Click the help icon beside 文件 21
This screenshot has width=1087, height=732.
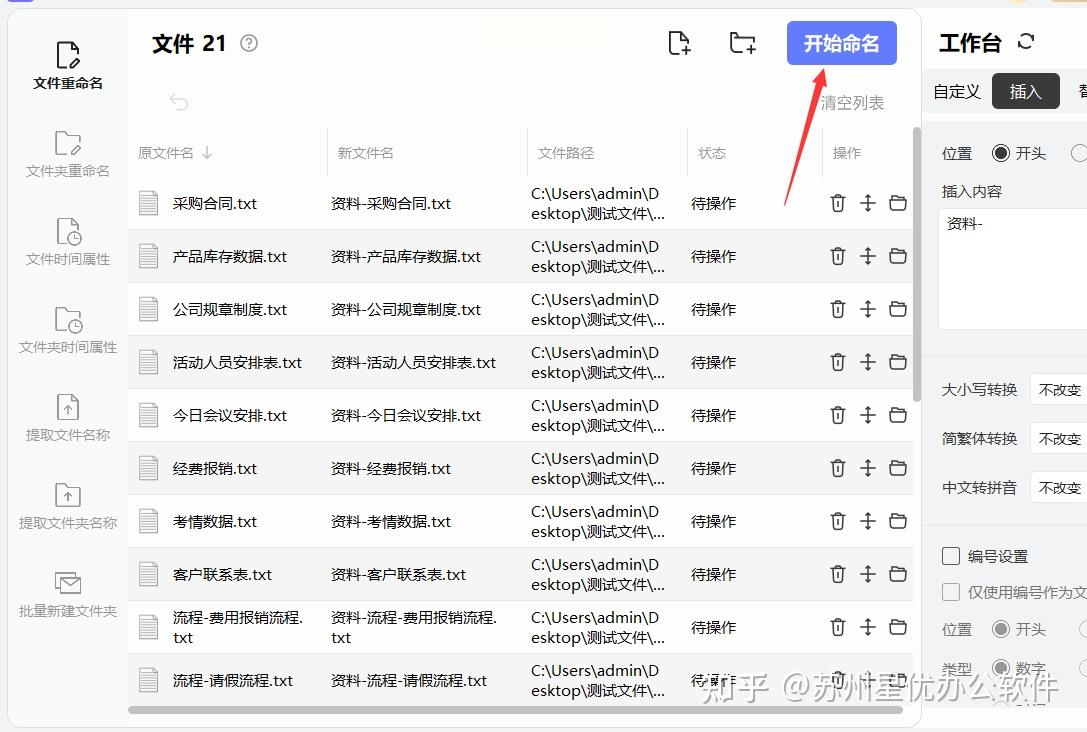click(x=249, y=43)
